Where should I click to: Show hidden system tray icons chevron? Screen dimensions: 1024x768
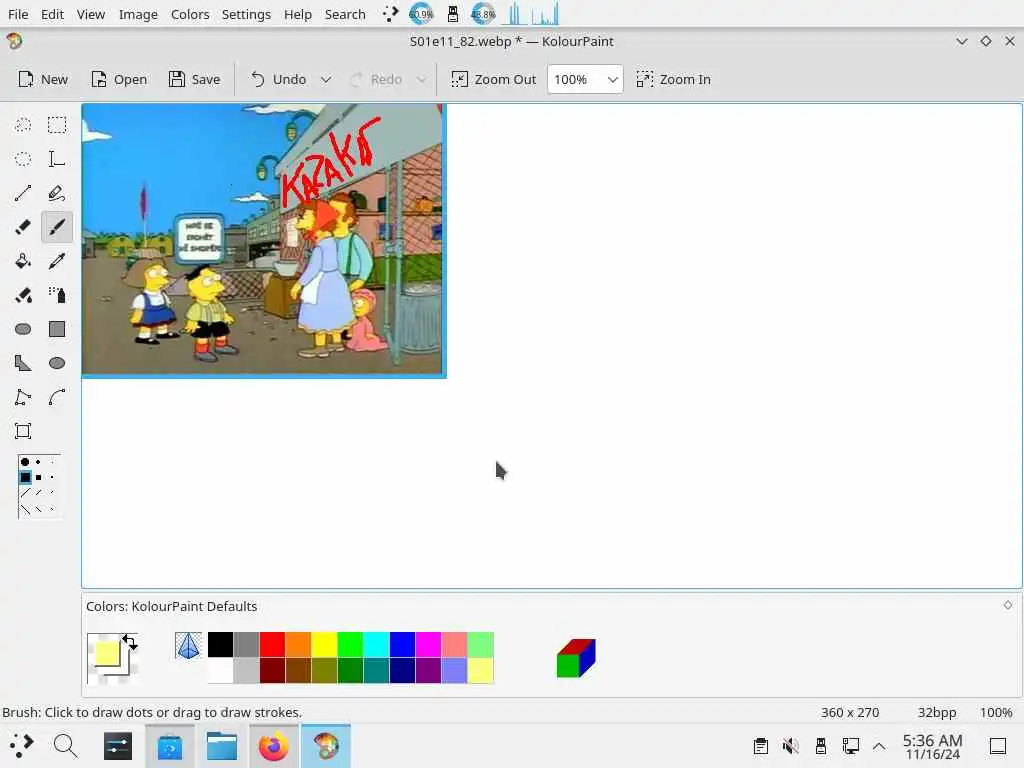879,746
